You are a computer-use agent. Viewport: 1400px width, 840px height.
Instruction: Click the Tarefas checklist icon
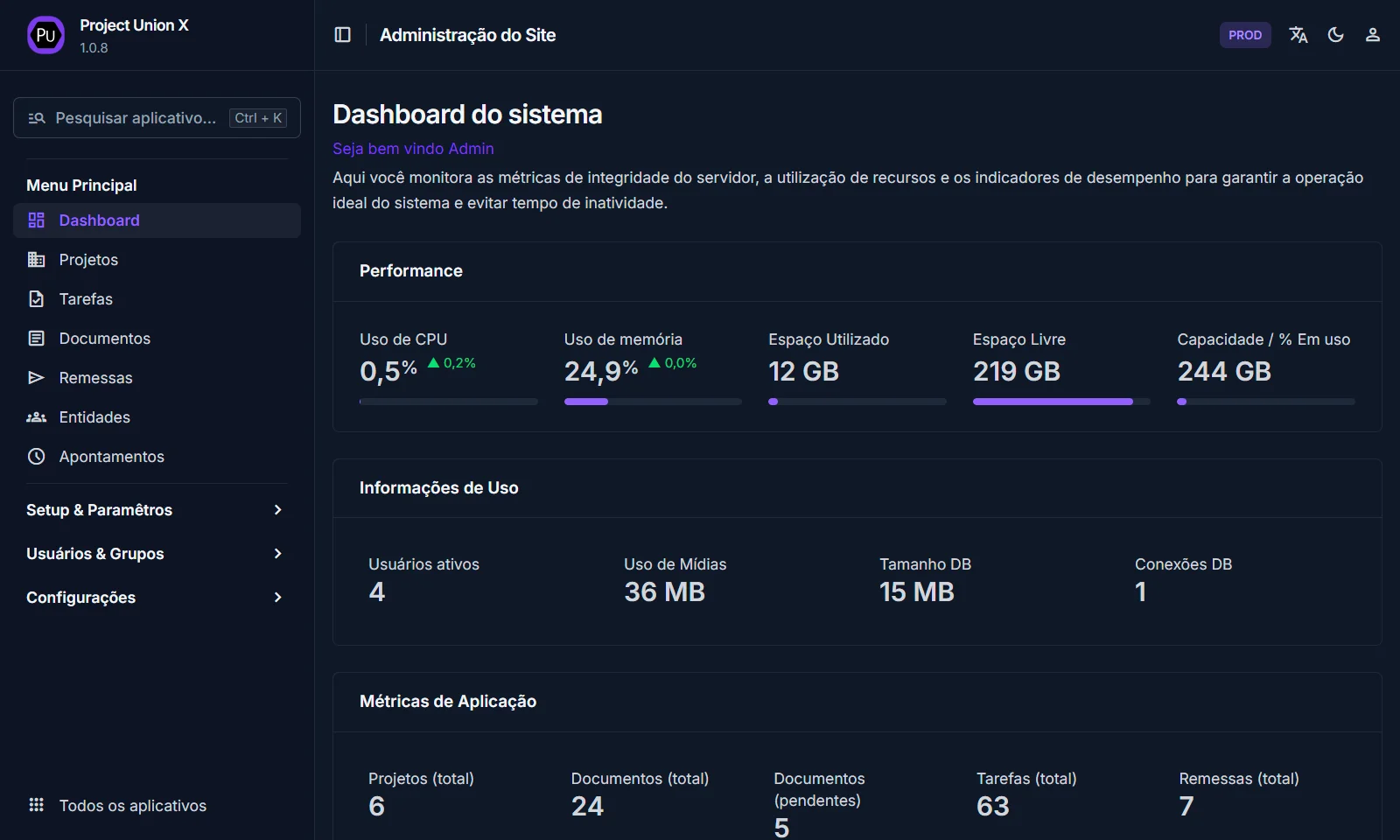click(36, 299)
